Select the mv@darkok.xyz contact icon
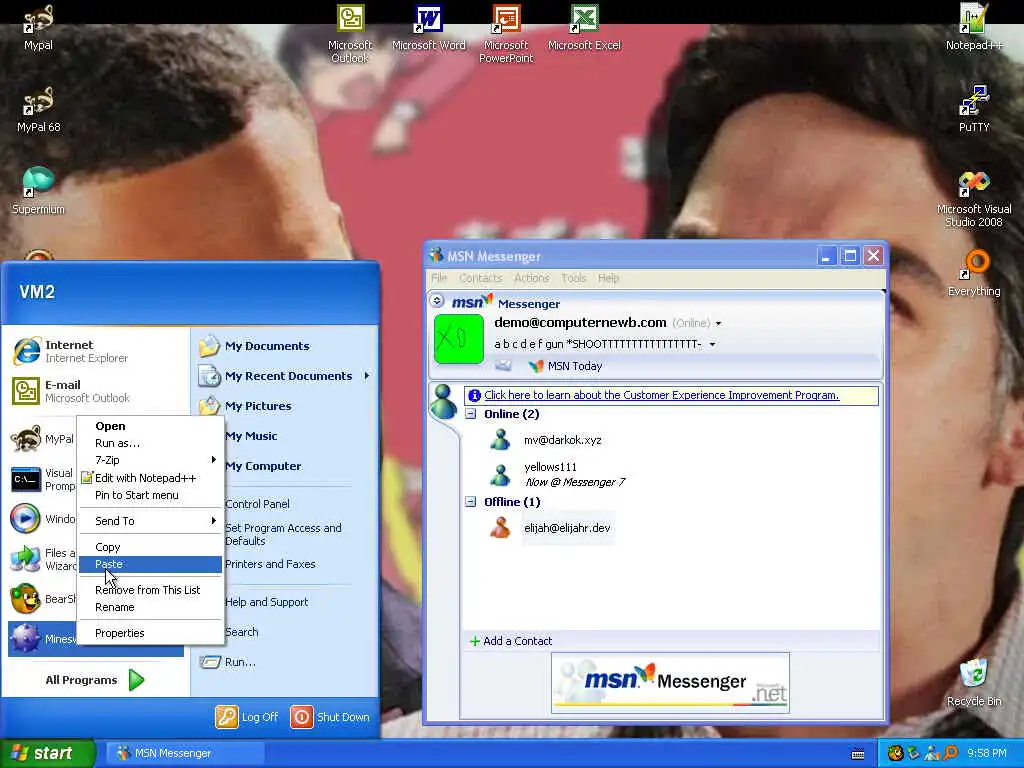This screenshot has height=768, width=1024. pos(500,440)
